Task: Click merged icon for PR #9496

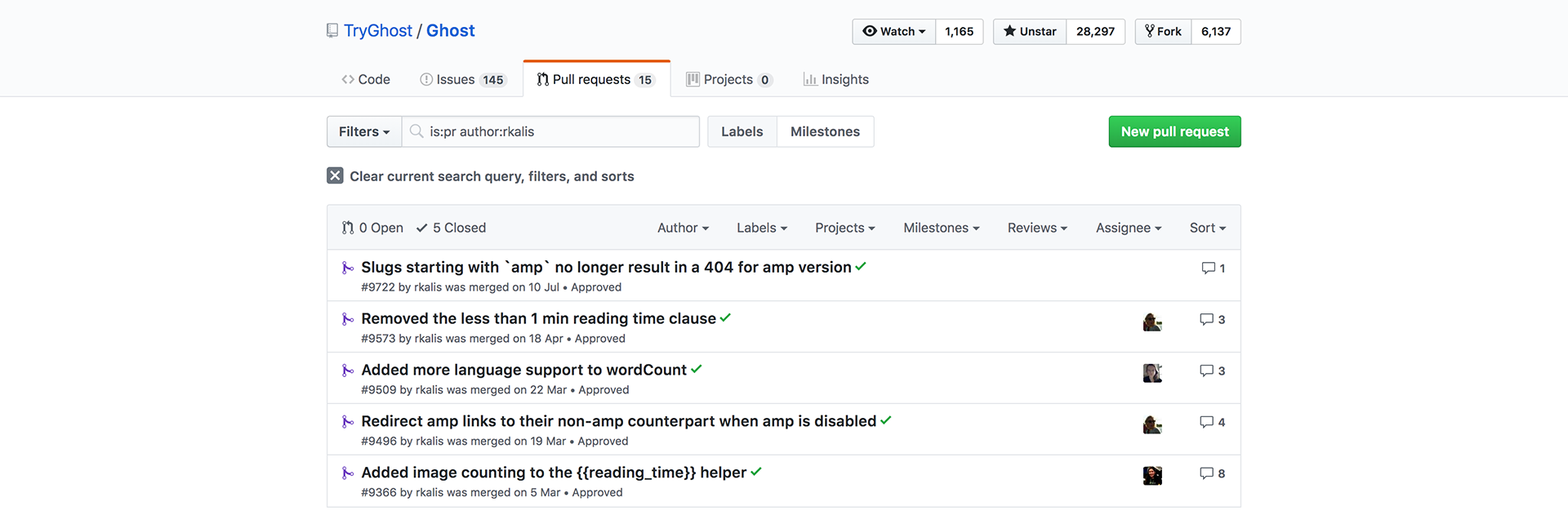Action: [x=347, y=422]
